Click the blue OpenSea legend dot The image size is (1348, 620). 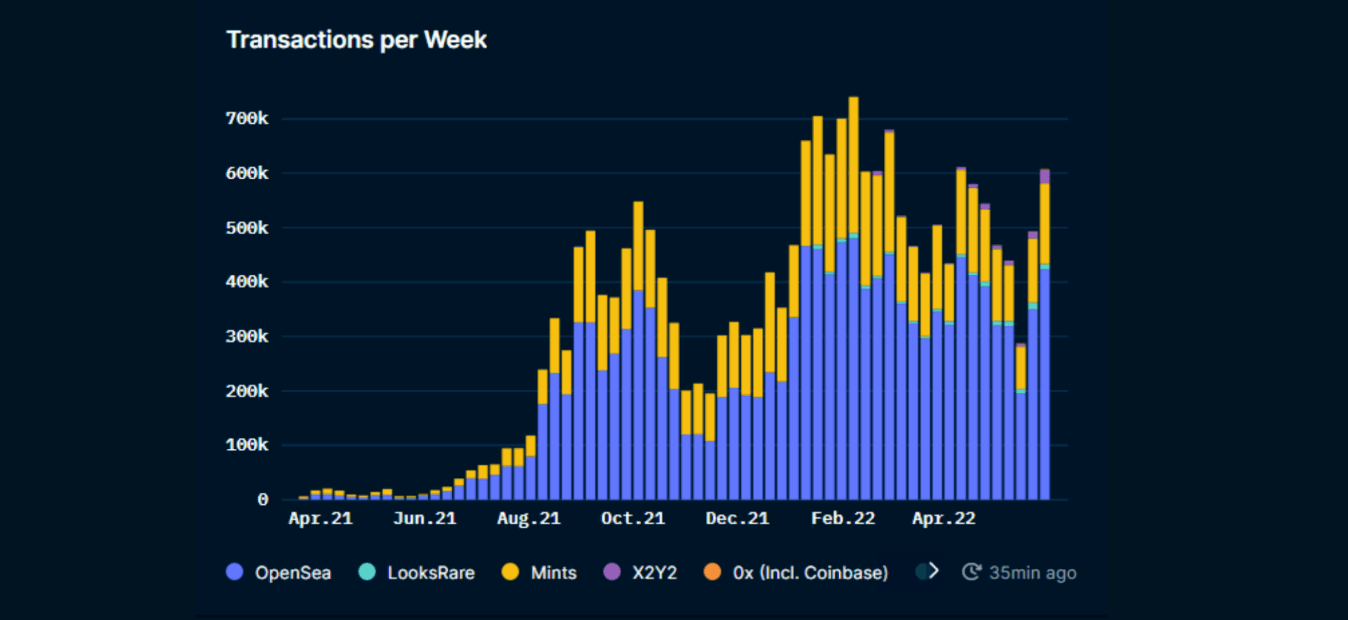[235, 573]
